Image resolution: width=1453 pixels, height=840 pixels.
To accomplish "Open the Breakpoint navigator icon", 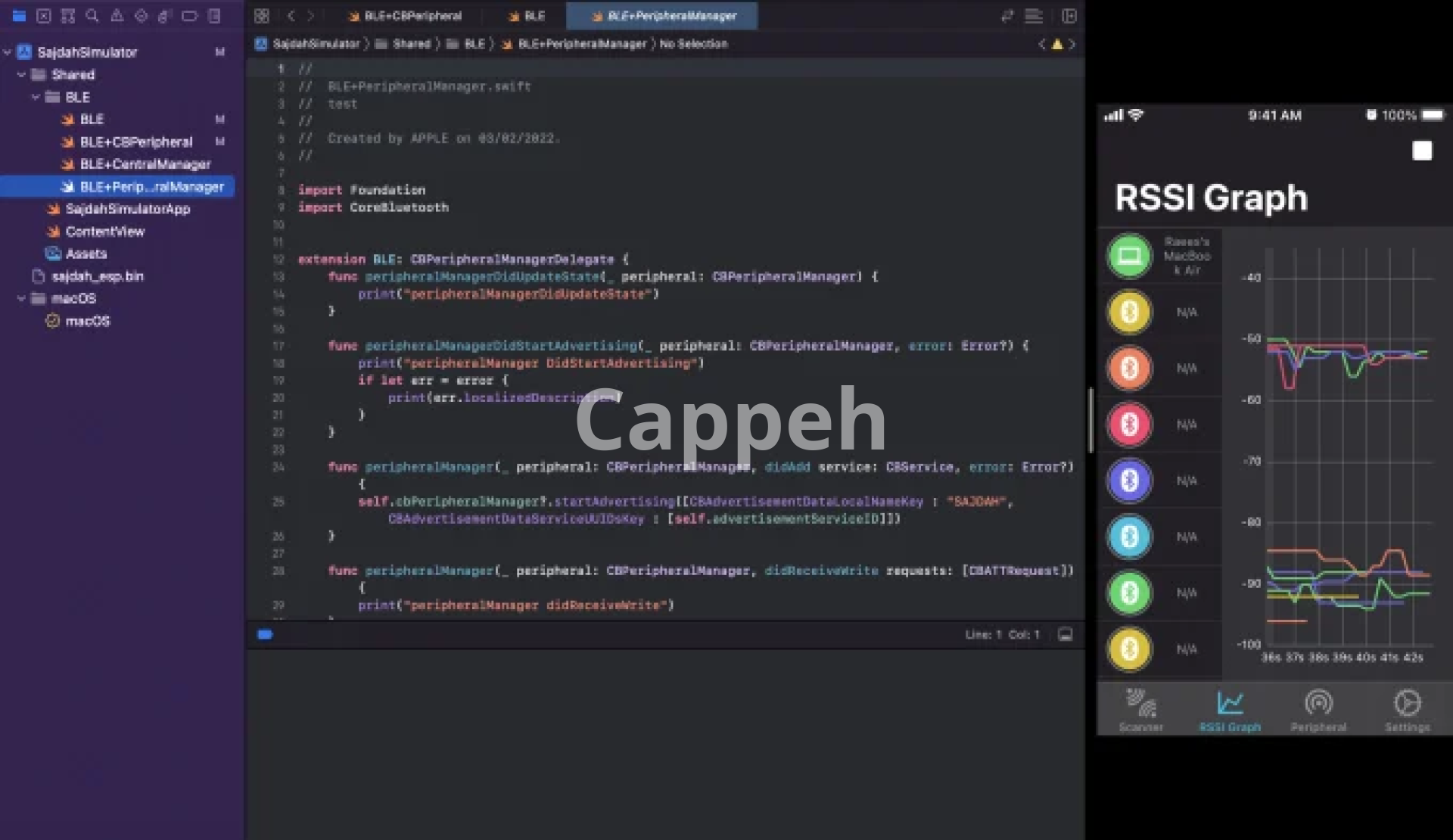I will [189, 16].
